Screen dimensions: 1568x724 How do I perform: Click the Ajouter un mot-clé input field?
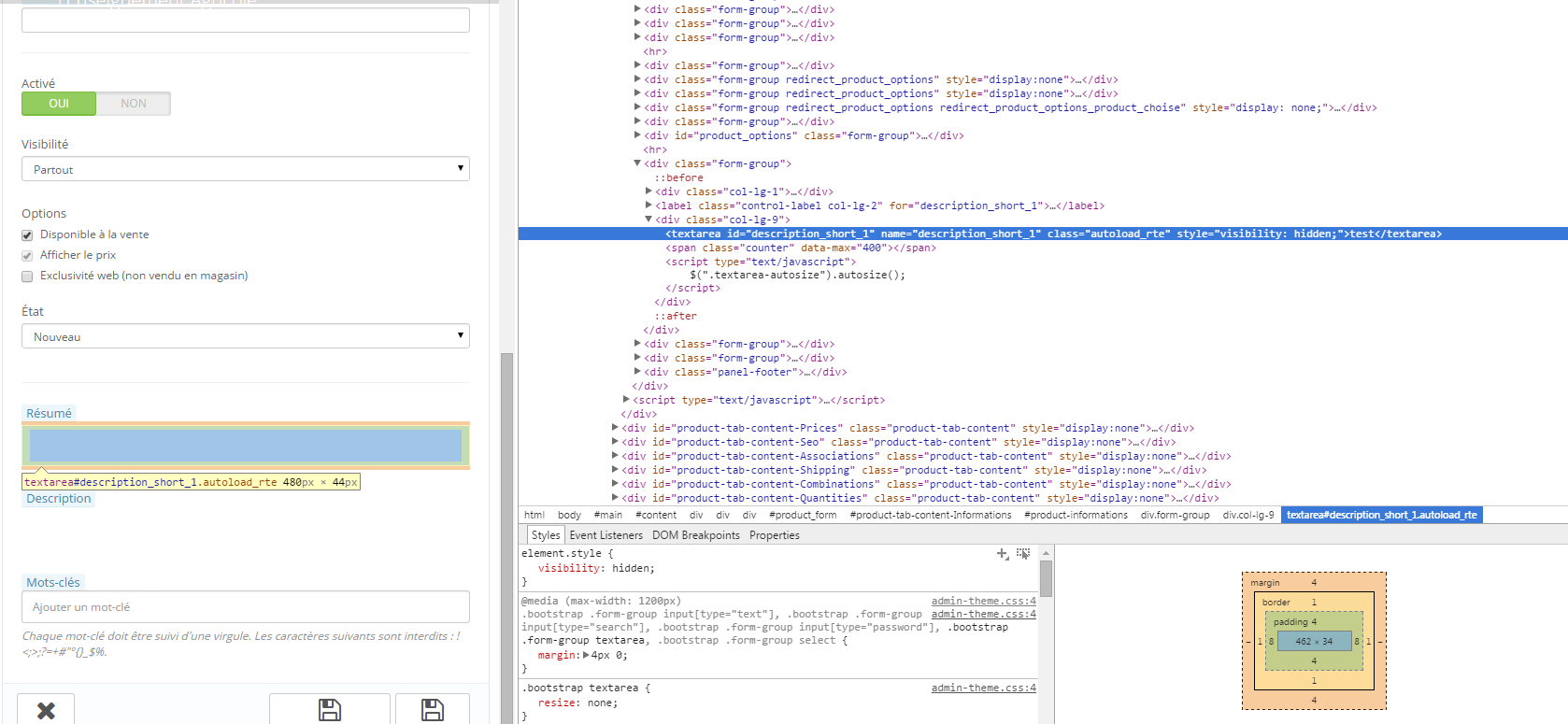coord(246,607)
